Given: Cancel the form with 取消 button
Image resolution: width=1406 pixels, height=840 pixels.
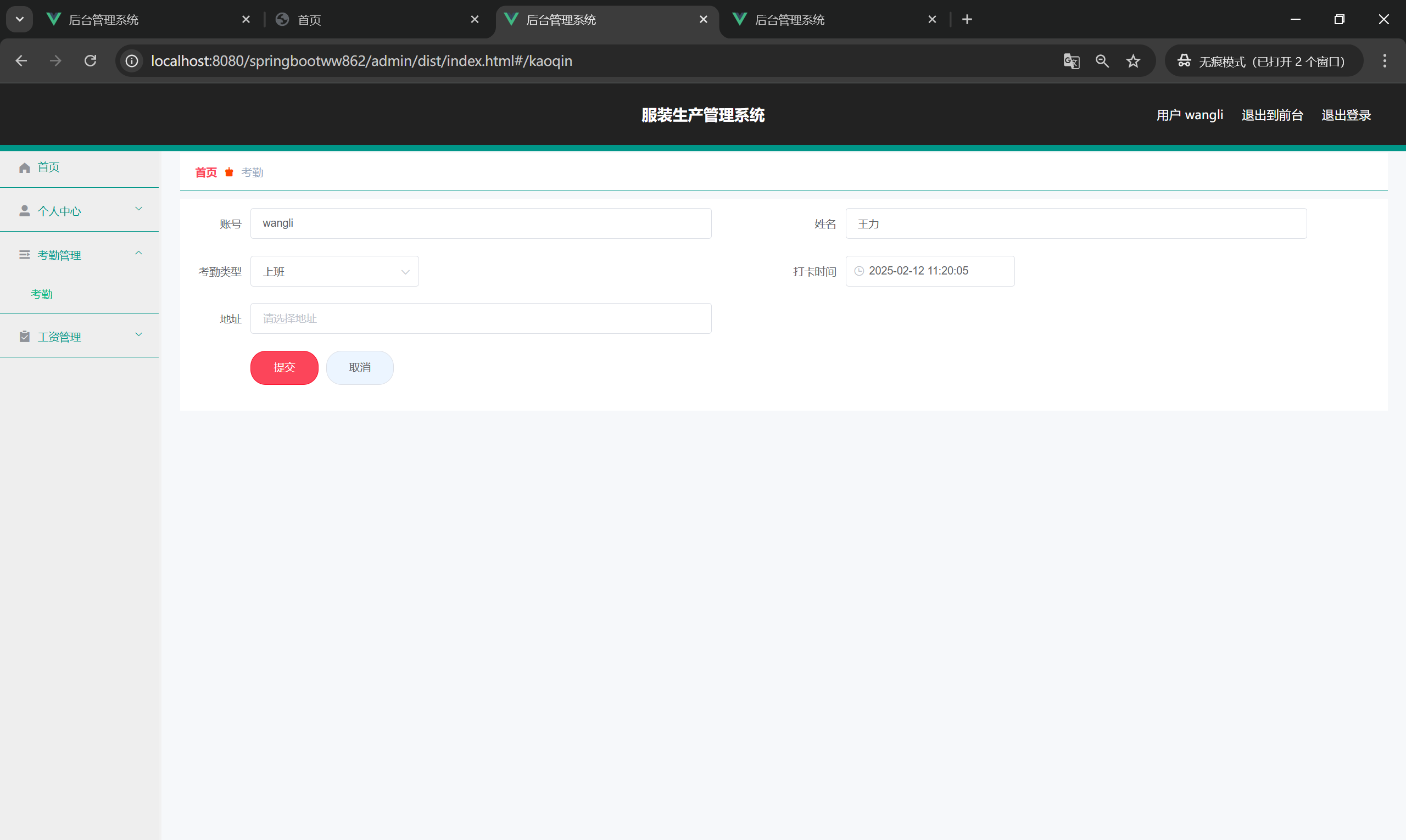Looking at the screenshot, I should 360,368.
